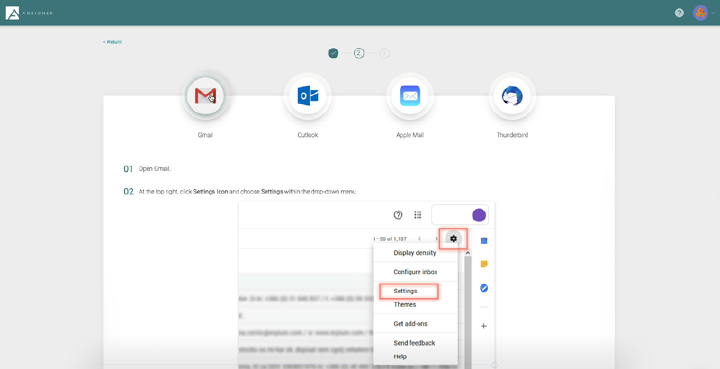The width and height of the screenshot is (720, 369).
Task: Click the "Open Gmail." instruction text
Action: (155, 169)
